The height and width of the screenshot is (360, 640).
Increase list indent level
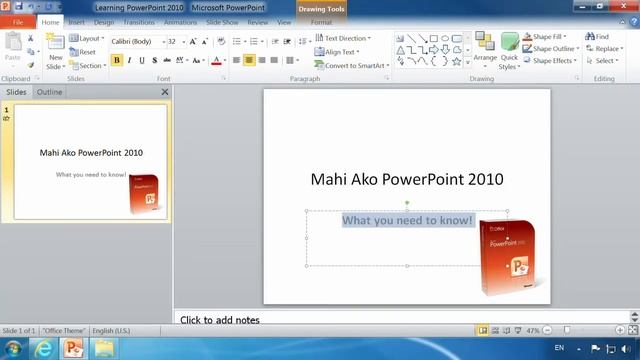tap(287, 42)
